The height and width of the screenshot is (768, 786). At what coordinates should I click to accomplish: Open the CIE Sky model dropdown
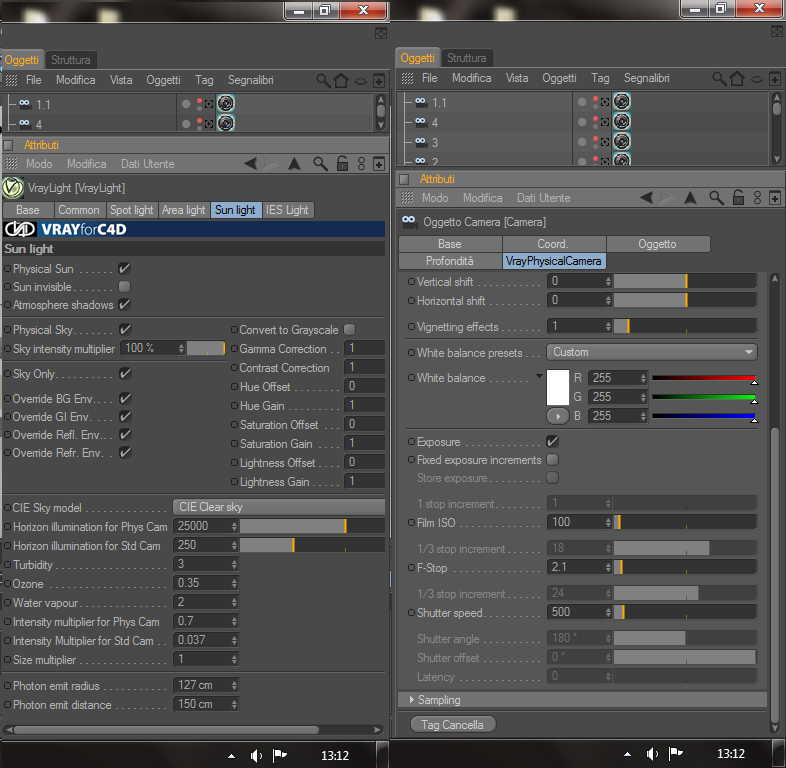(x=279, y=507)
